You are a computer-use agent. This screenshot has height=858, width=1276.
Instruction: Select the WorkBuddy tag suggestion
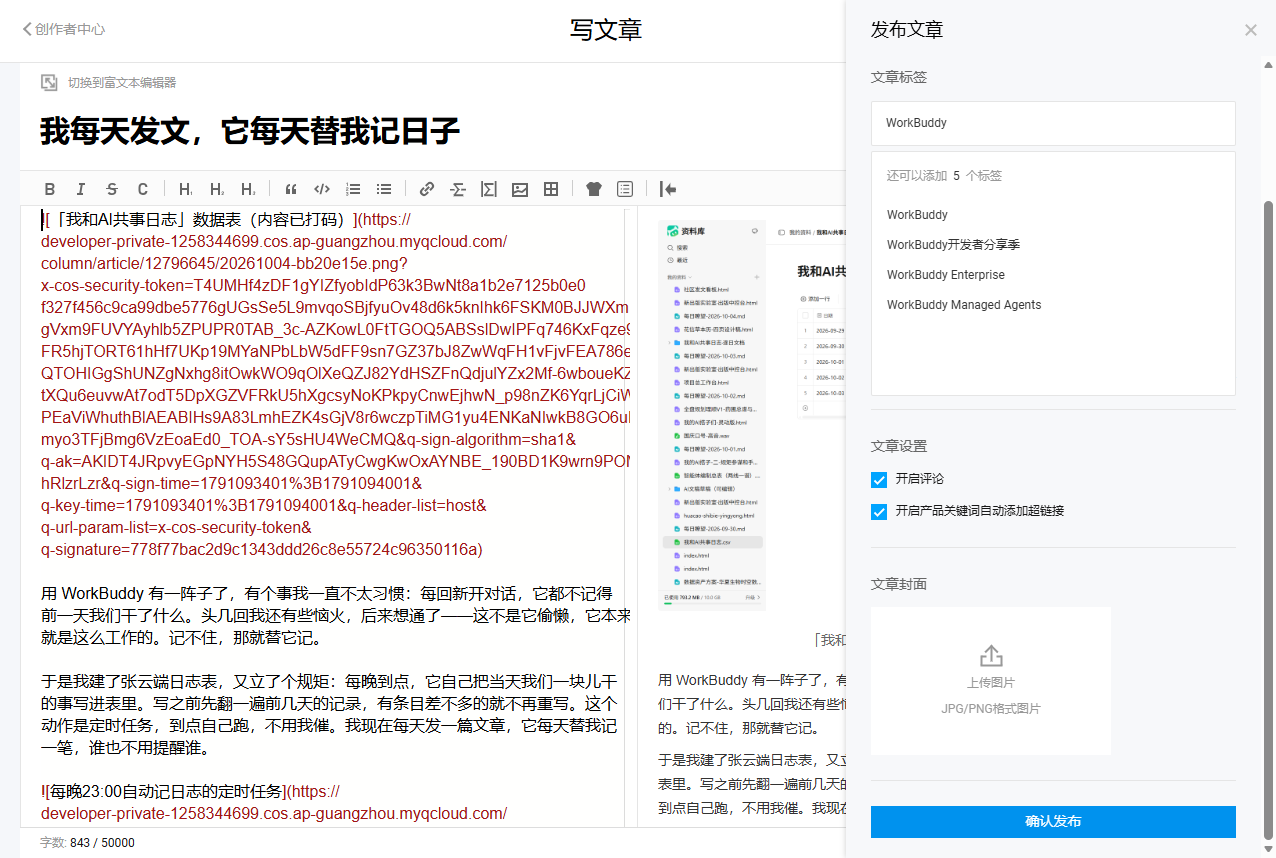[917, 215]
